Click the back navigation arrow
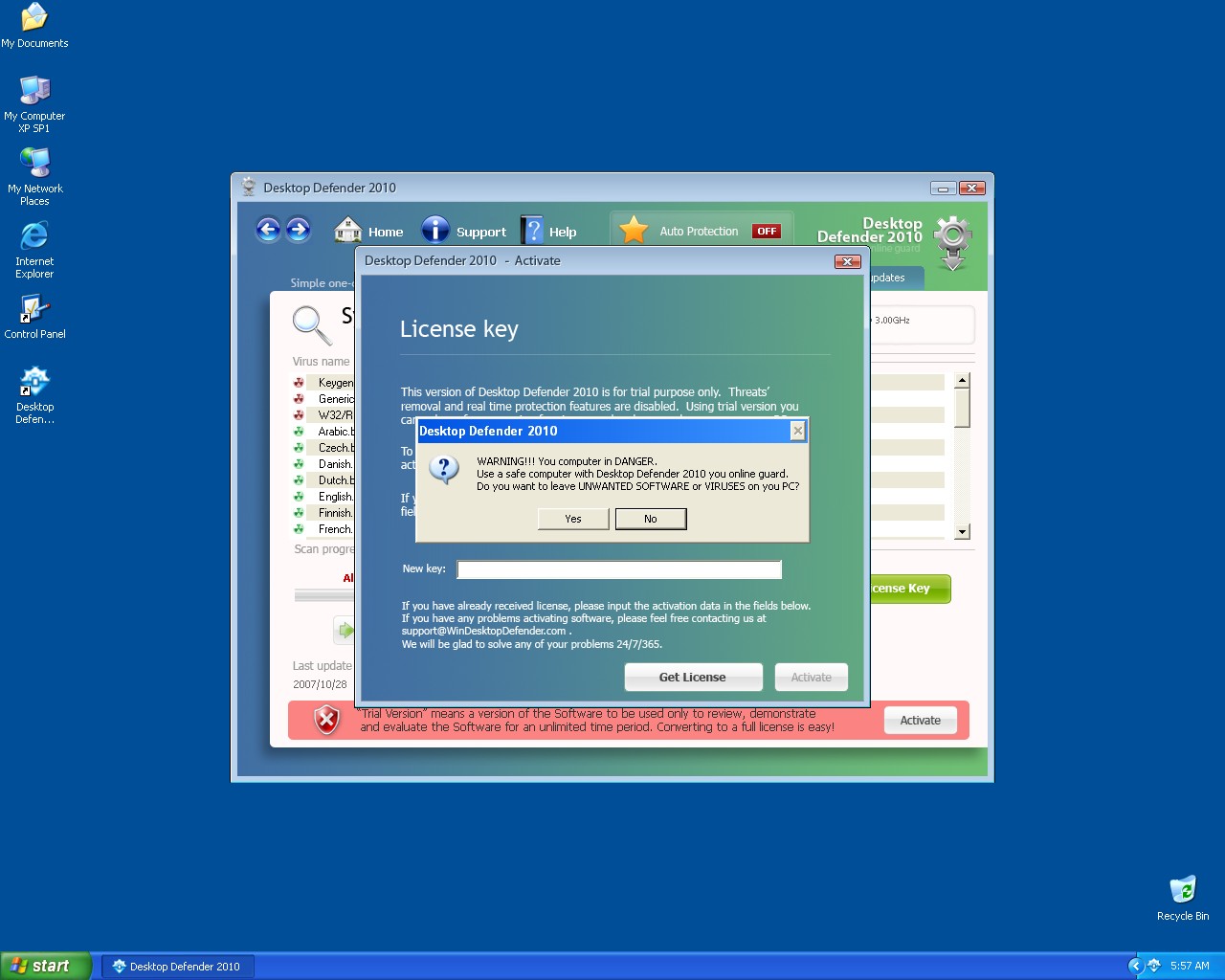1225x980 pixels. point(268,231)
